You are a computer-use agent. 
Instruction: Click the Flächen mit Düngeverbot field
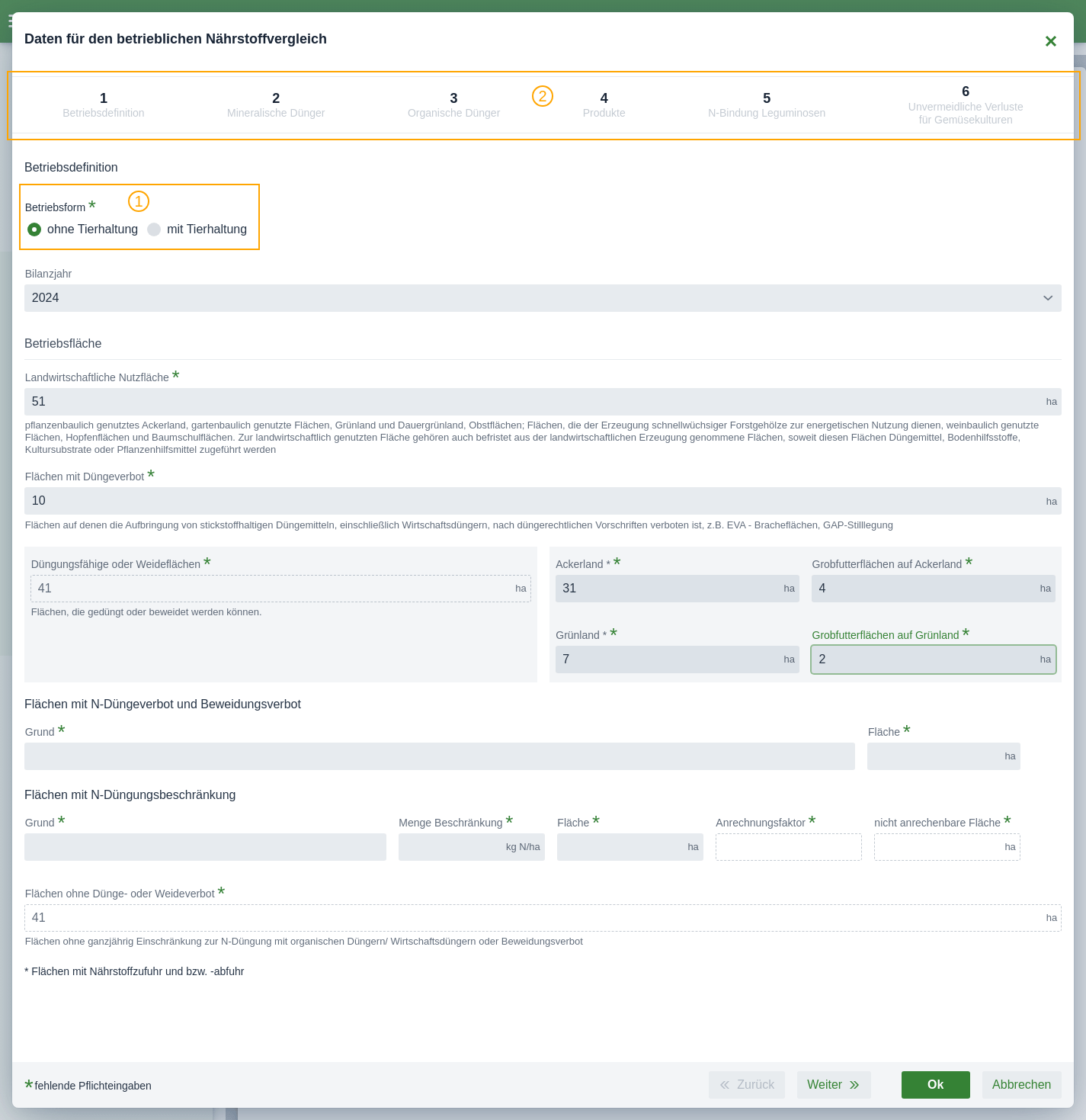[x=543, y=501]
